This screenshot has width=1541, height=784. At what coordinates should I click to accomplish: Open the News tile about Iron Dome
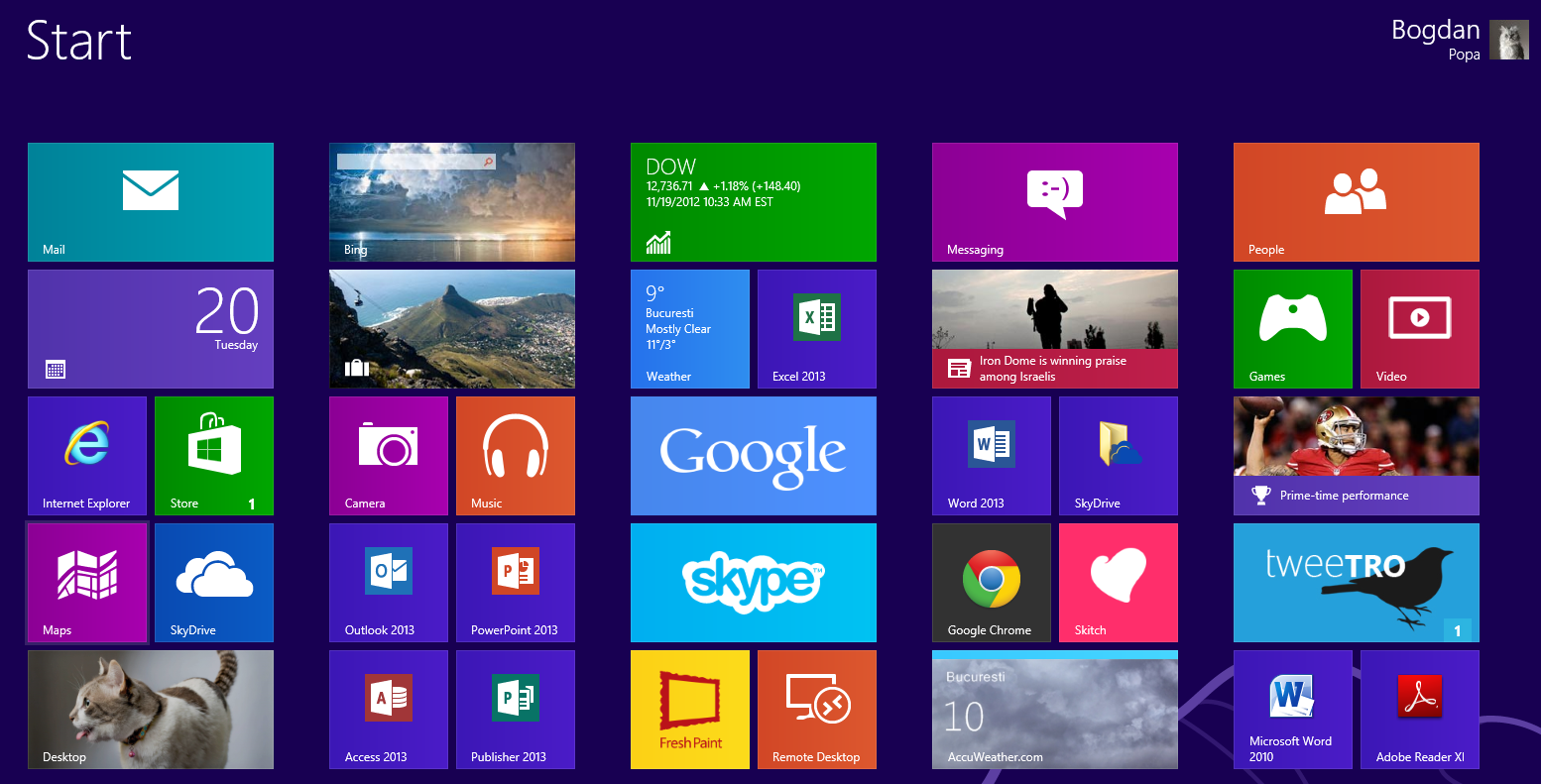(x=1055, y=329)
